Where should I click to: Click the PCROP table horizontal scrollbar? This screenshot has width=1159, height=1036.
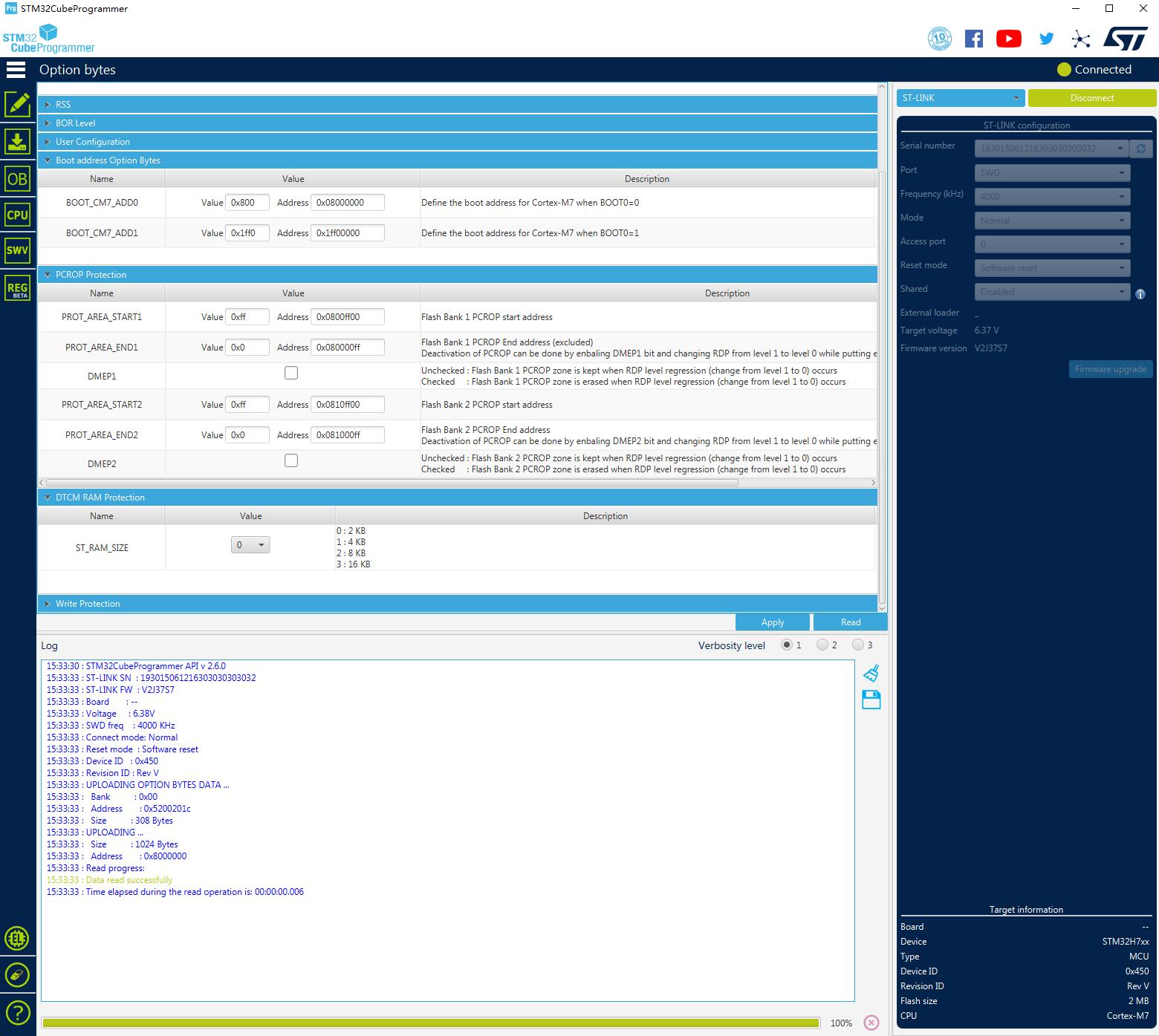click(x=392, y=483)
